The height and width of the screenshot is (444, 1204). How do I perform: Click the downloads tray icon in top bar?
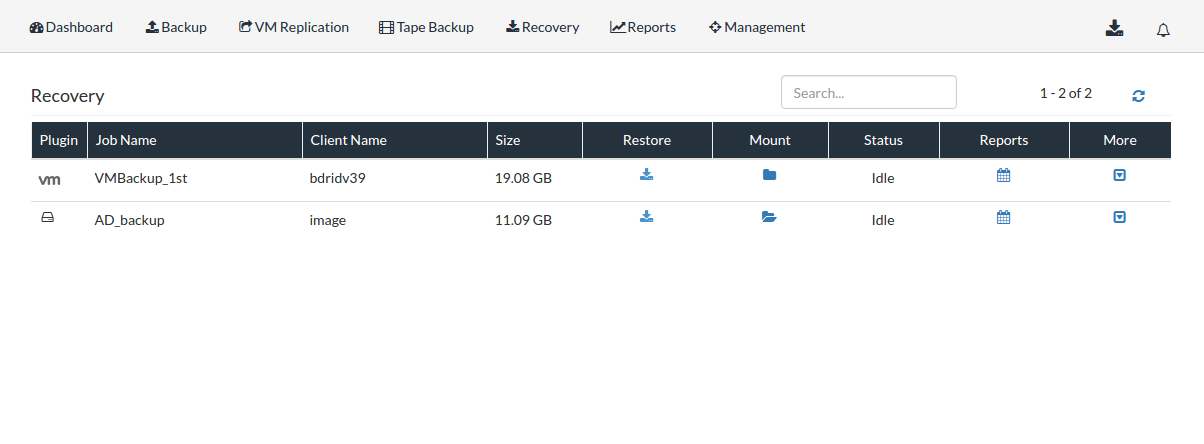pos(1115,28)
